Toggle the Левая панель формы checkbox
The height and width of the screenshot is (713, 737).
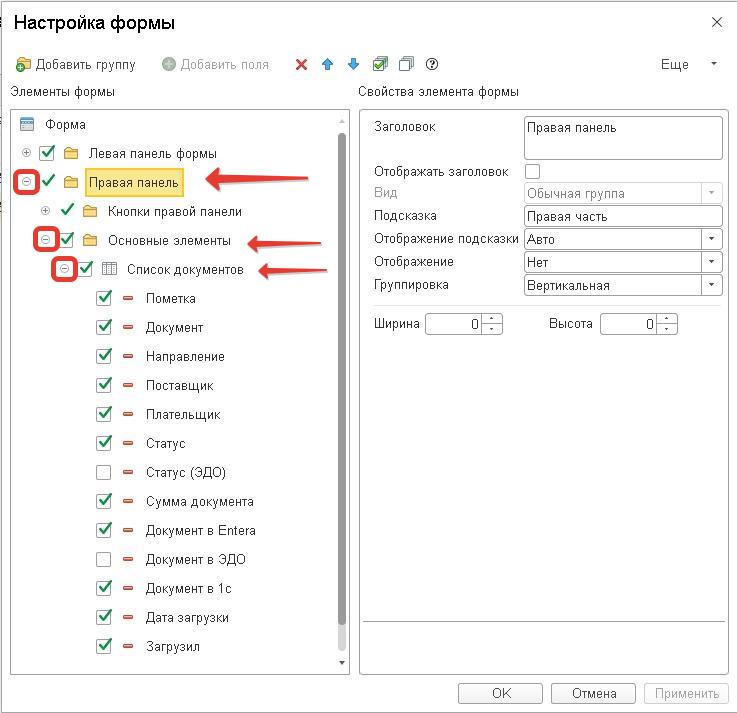[x=47, y=153]
